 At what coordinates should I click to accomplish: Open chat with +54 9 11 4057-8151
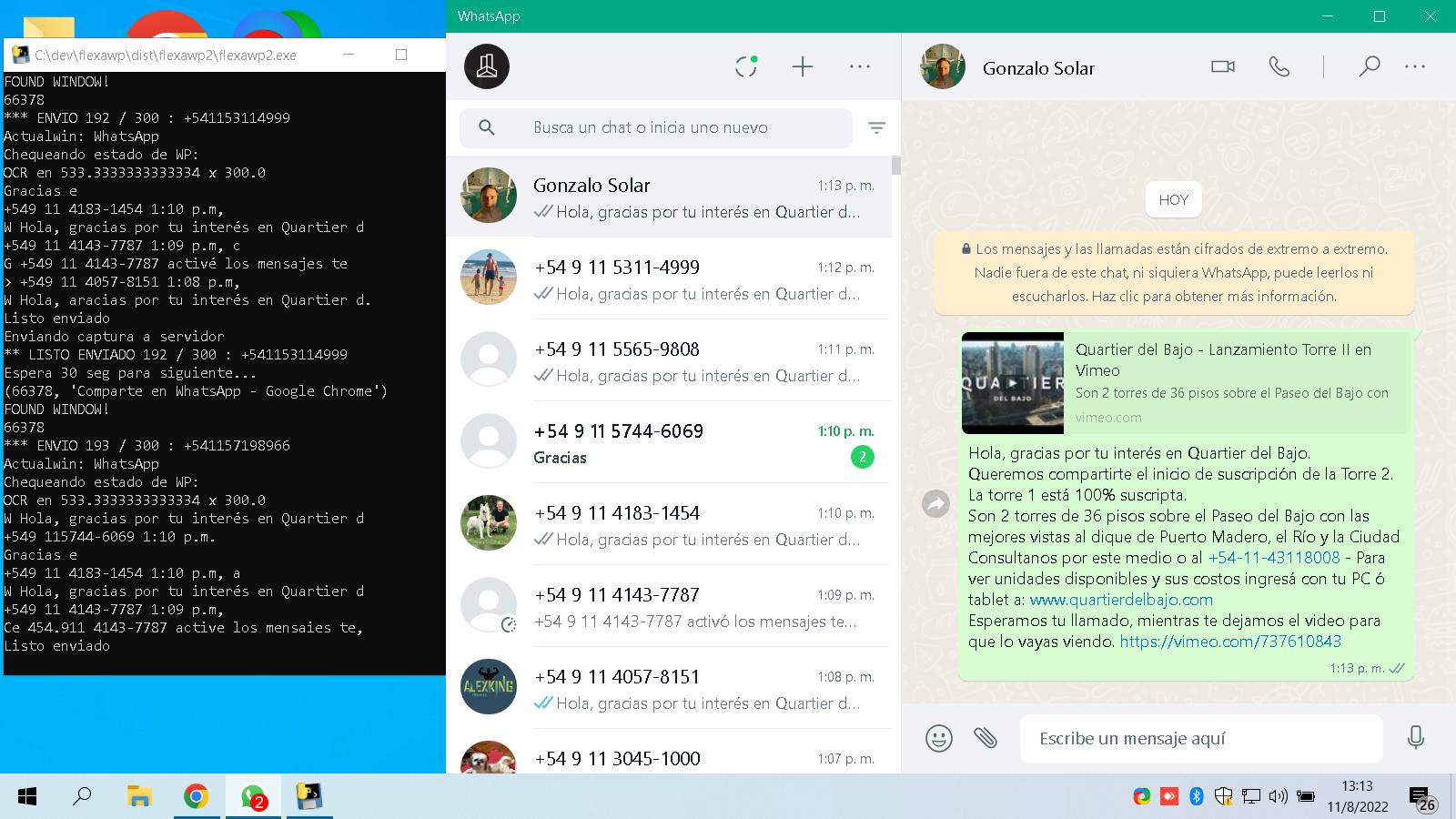point(669,688)
